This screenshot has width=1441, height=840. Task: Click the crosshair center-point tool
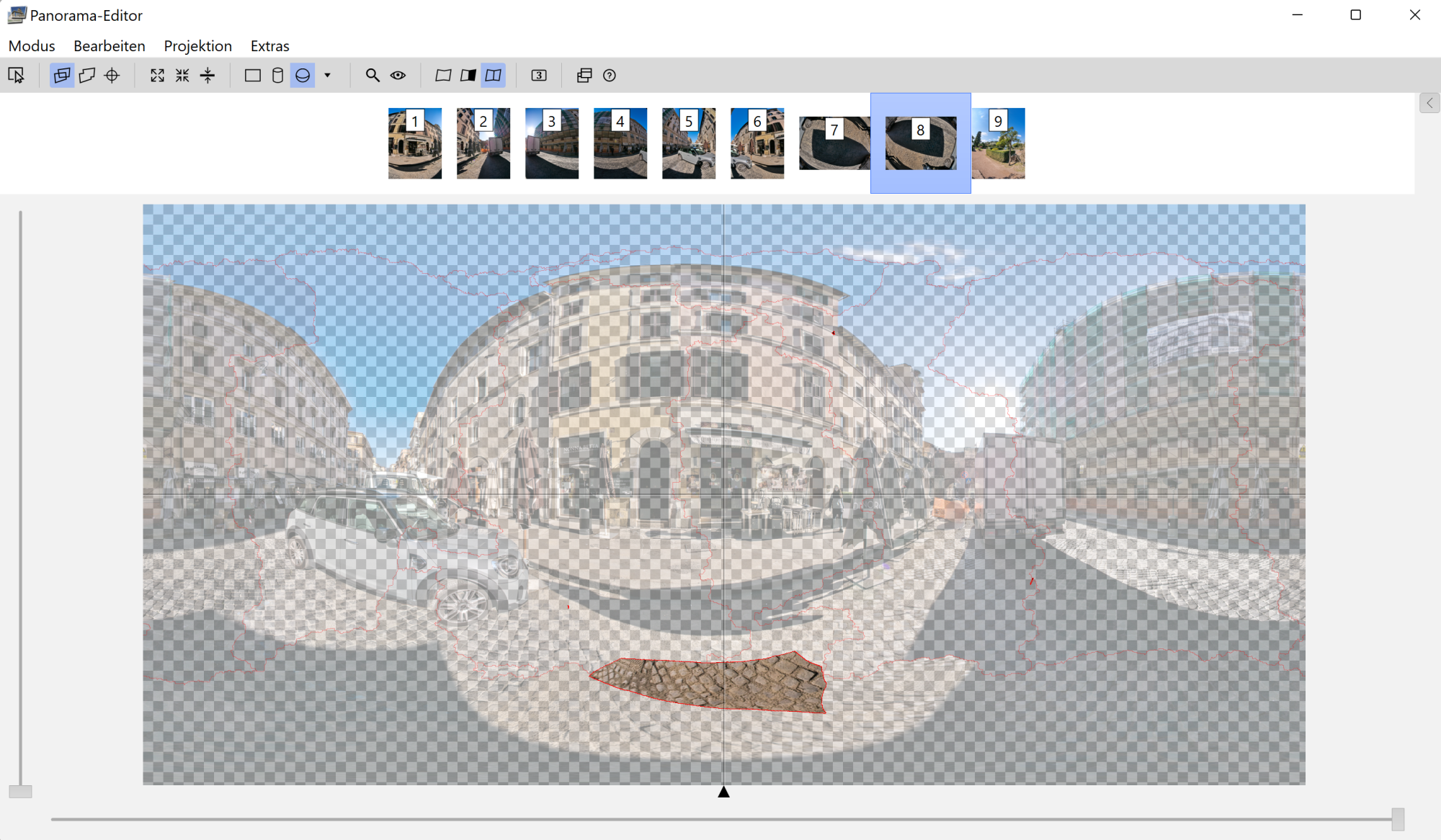112,75
